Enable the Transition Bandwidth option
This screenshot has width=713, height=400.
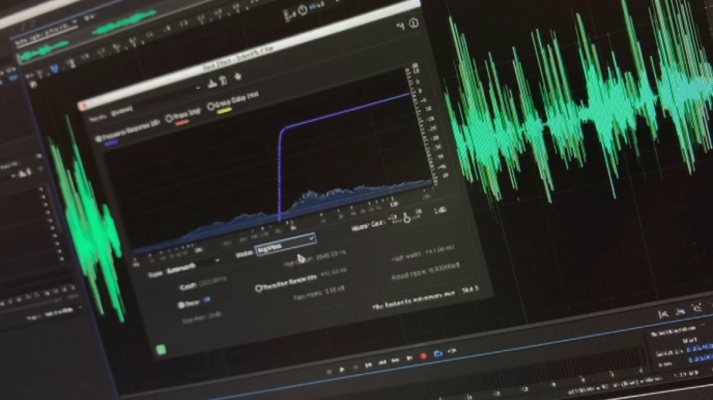259,287
